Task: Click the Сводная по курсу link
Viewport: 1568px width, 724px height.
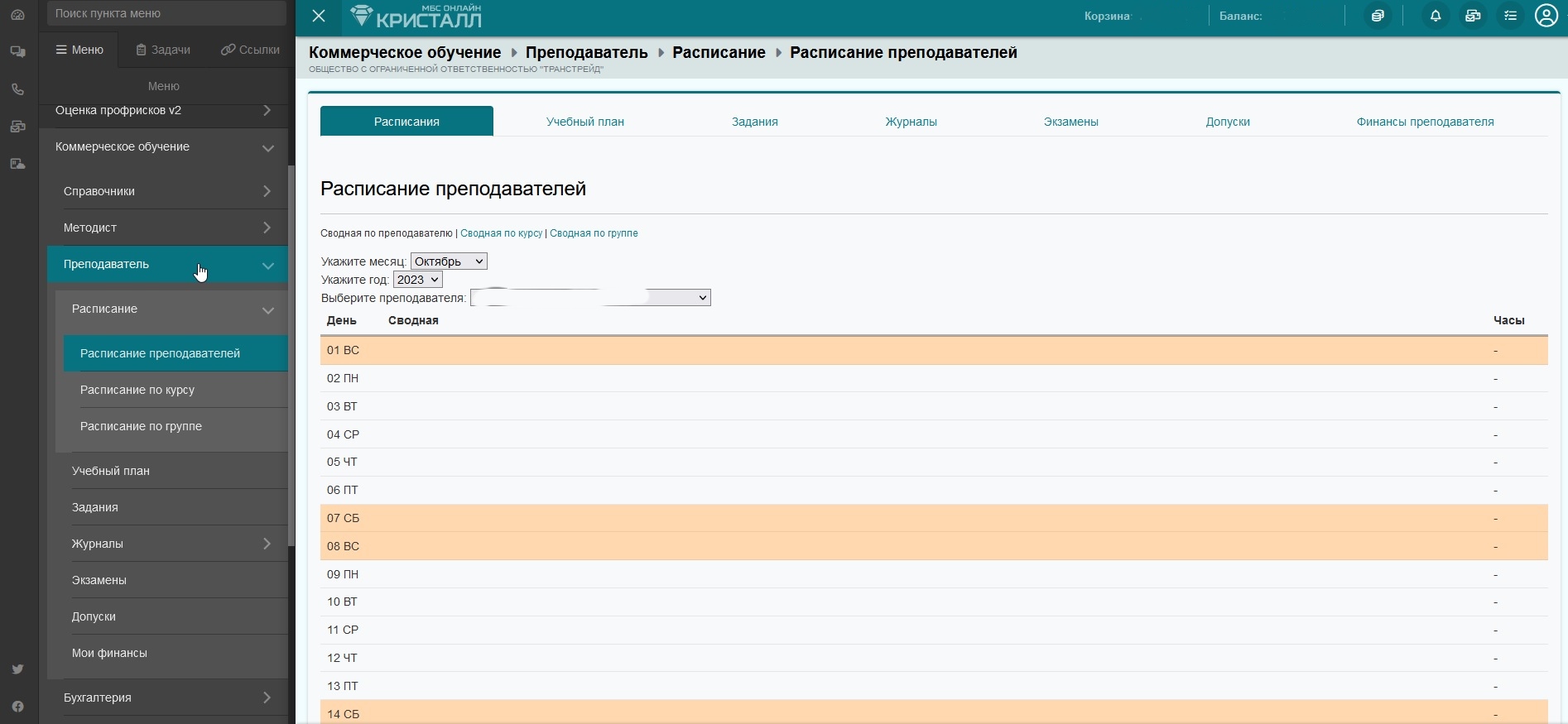Action: (501, 233)
